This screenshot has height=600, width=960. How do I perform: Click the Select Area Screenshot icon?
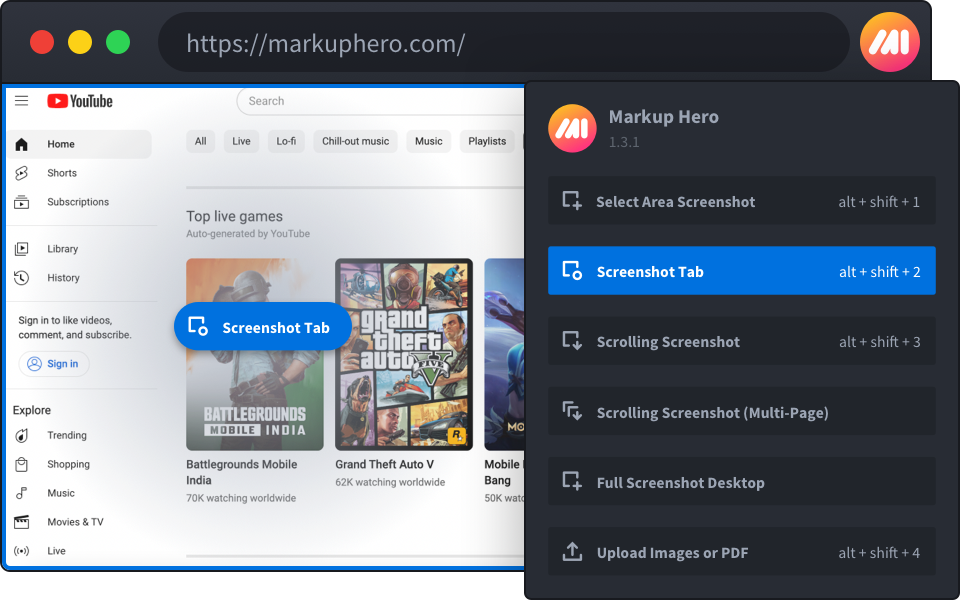572,201
